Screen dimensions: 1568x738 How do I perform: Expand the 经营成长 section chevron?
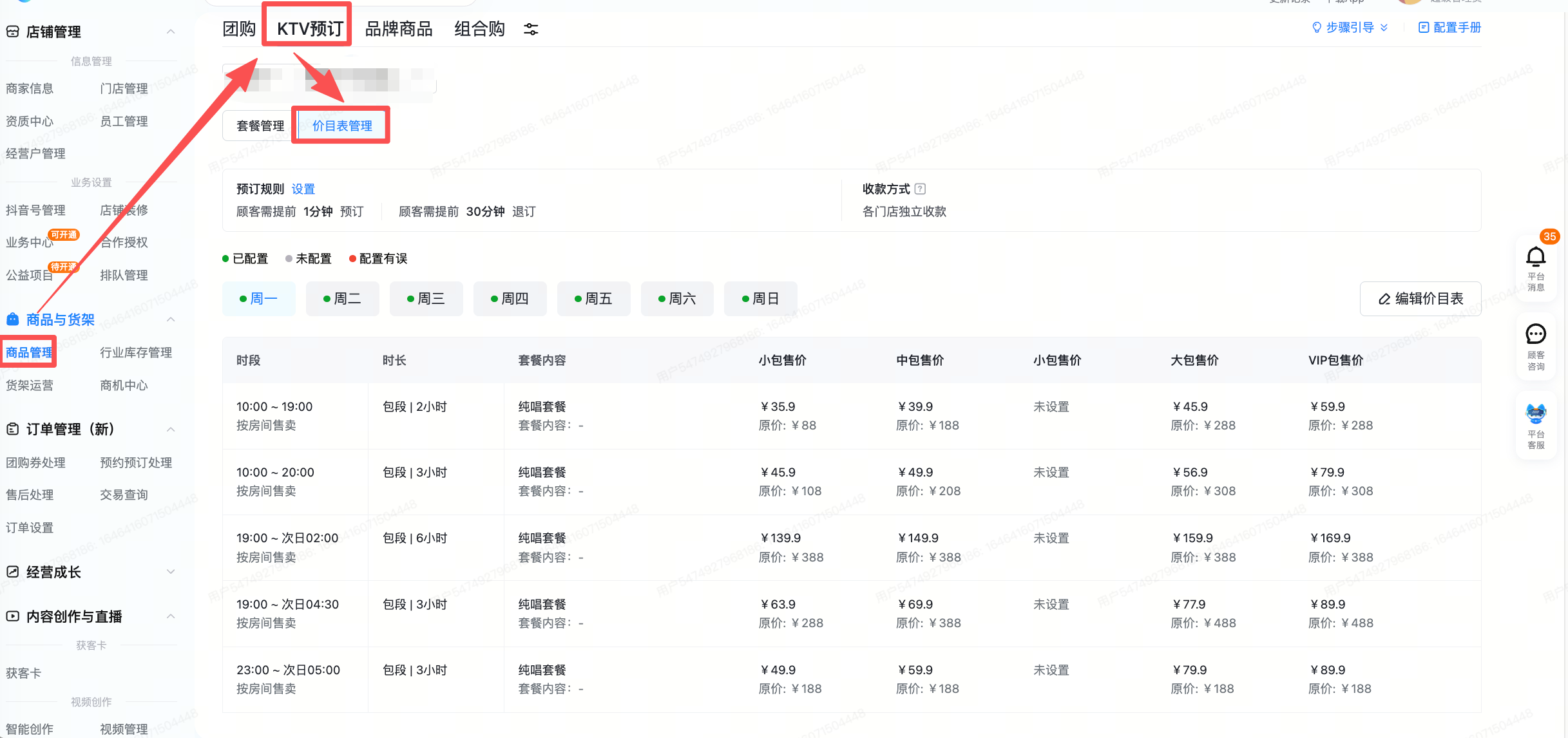pyautogui.click(x=171, y=572)
